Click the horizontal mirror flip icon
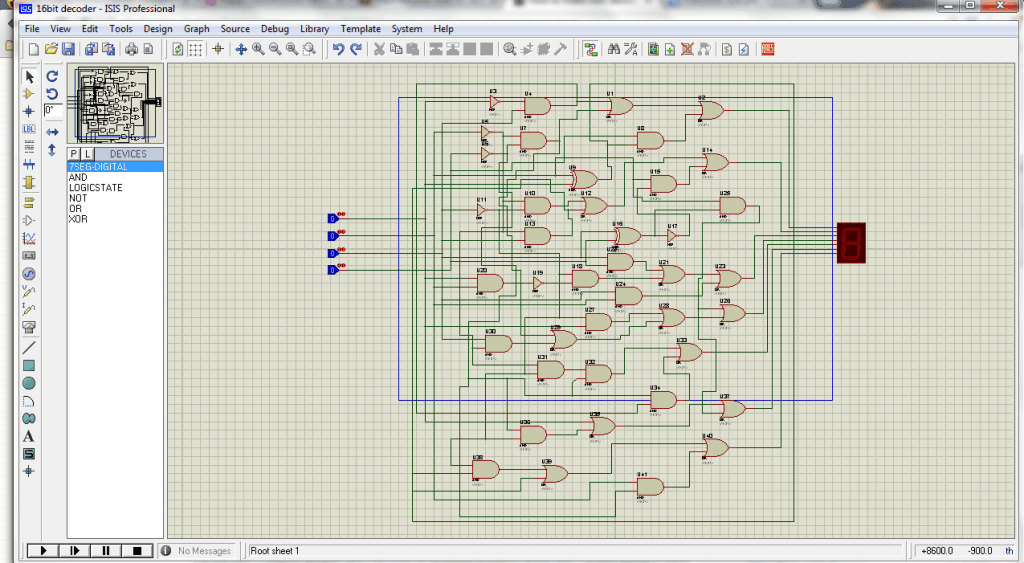The image size is (1024, 563). coord(52,132)
